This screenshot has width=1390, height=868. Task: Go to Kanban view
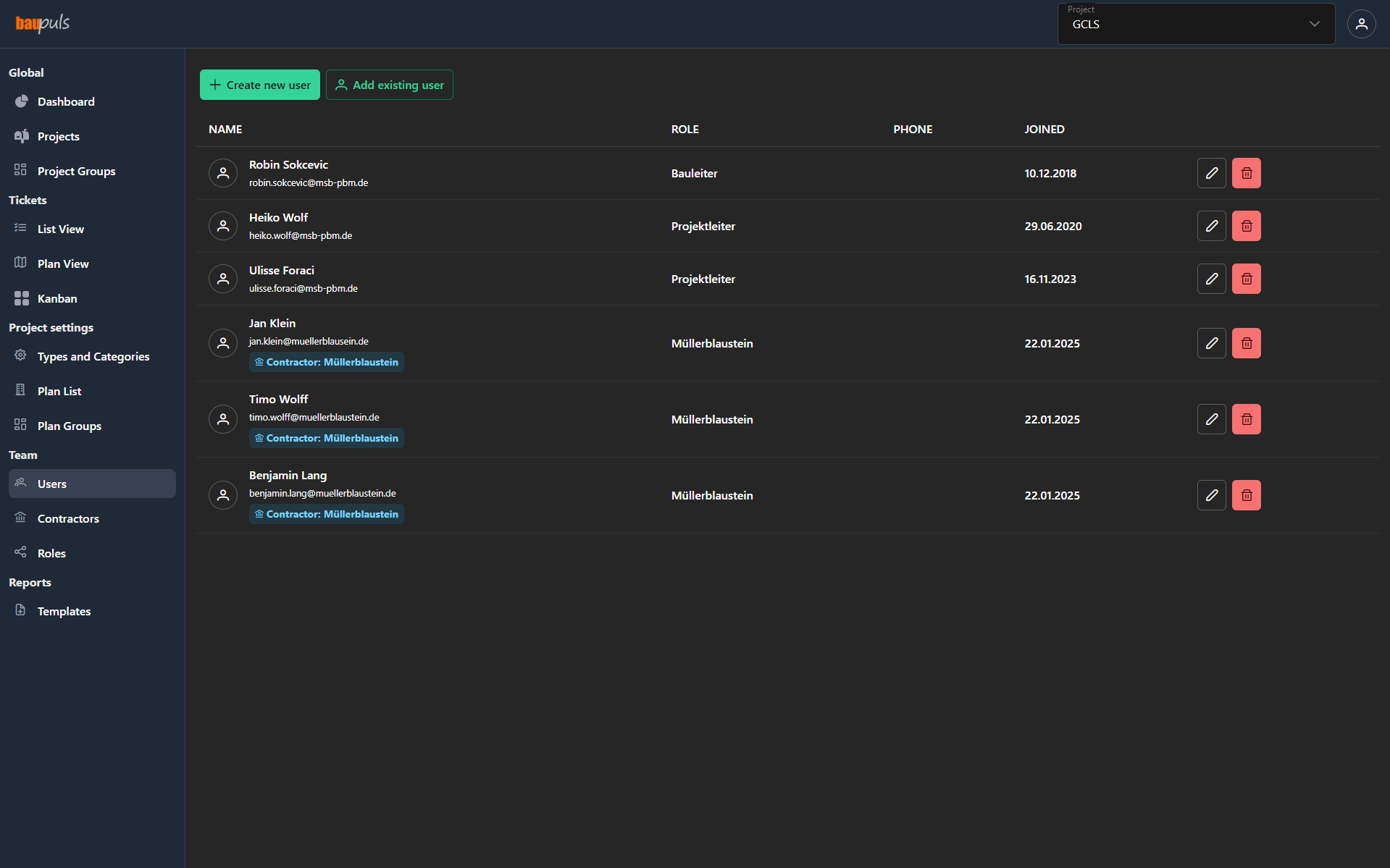click(x=57, y=298)
